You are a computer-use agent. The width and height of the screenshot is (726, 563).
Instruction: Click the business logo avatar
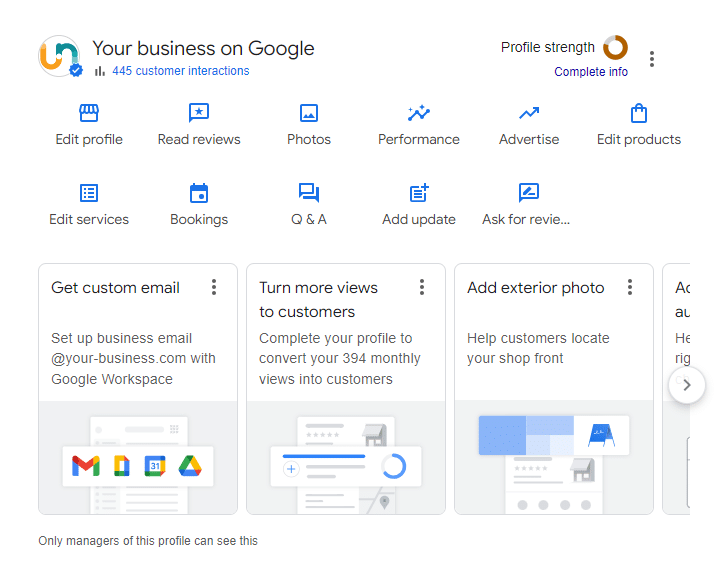[59, 56]
